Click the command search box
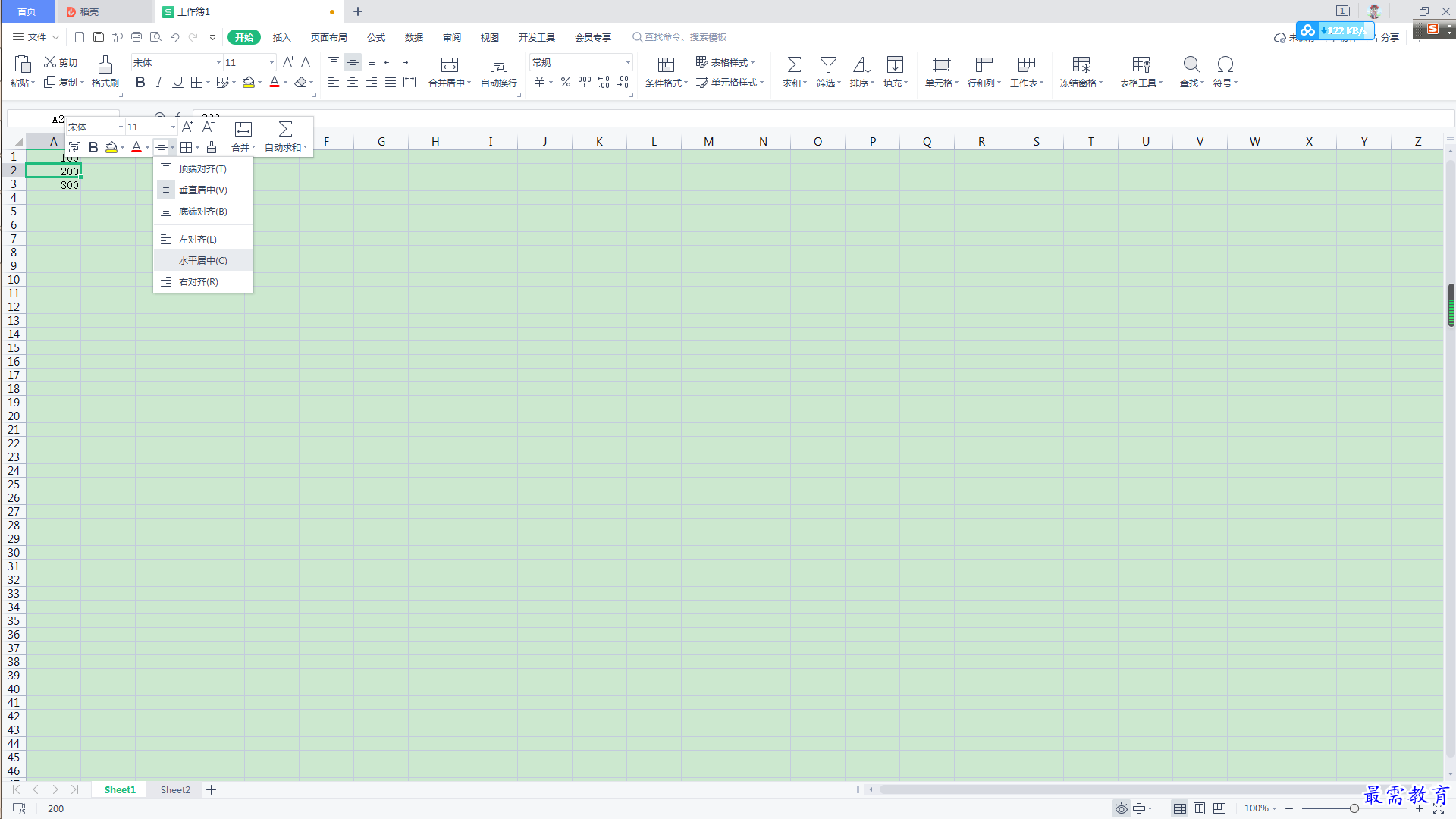1456x819 pixels. click(679, 37)
